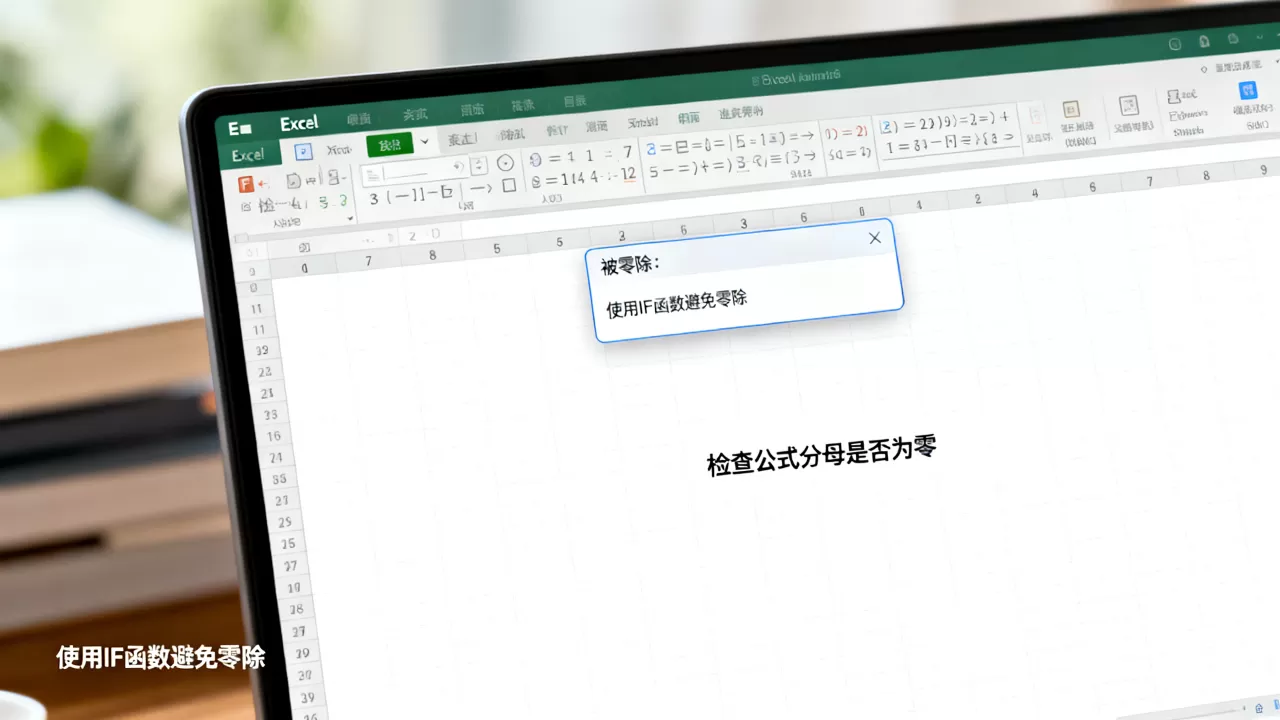
Task: Click the framed picture icon in the right ribbon
Action: pyautogui.click(x=1129, y=105)
